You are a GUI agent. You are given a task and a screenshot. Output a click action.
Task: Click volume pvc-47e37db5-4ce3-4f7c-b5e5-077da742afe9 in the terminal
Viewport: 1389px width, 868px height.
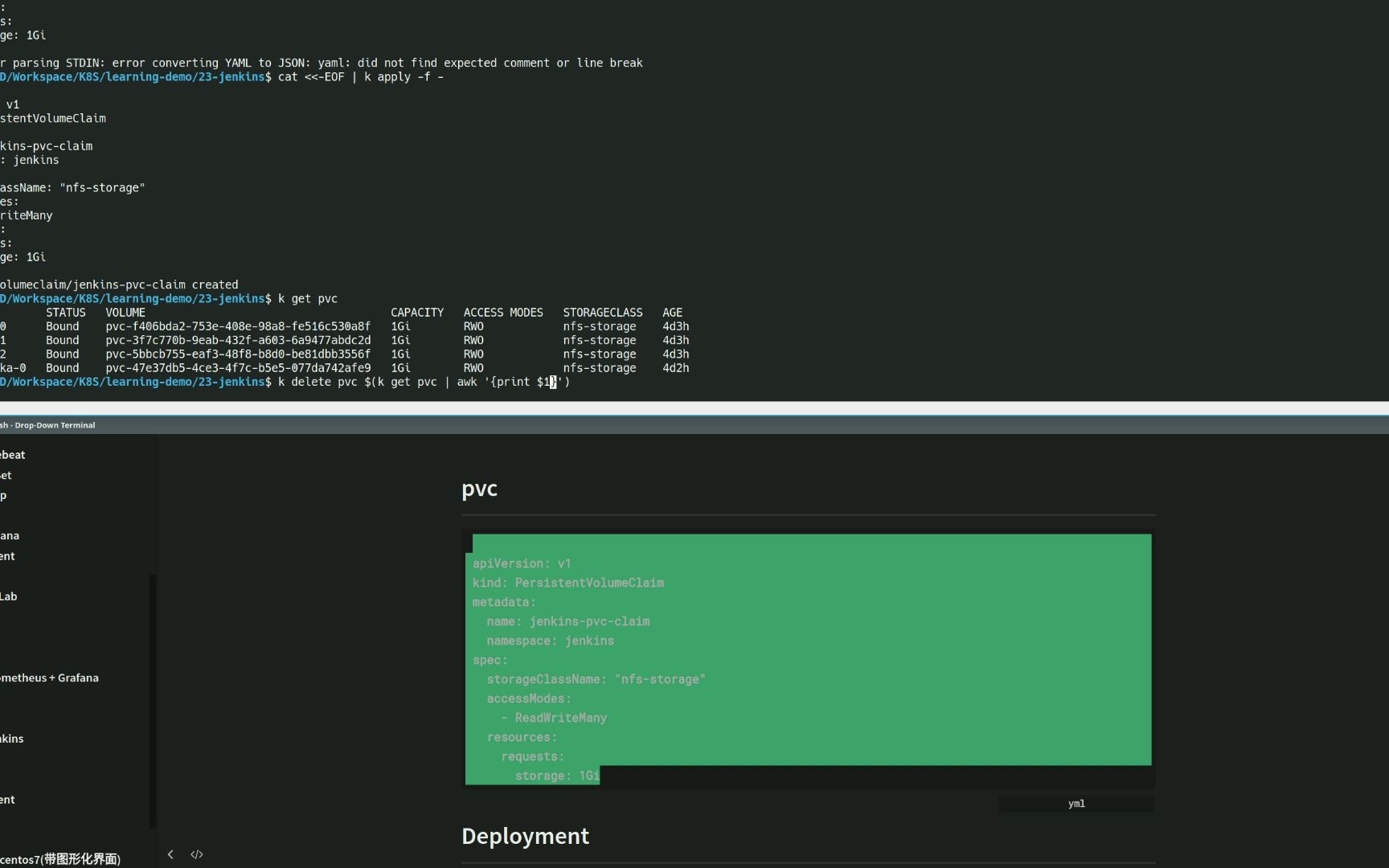click(238, 368)
